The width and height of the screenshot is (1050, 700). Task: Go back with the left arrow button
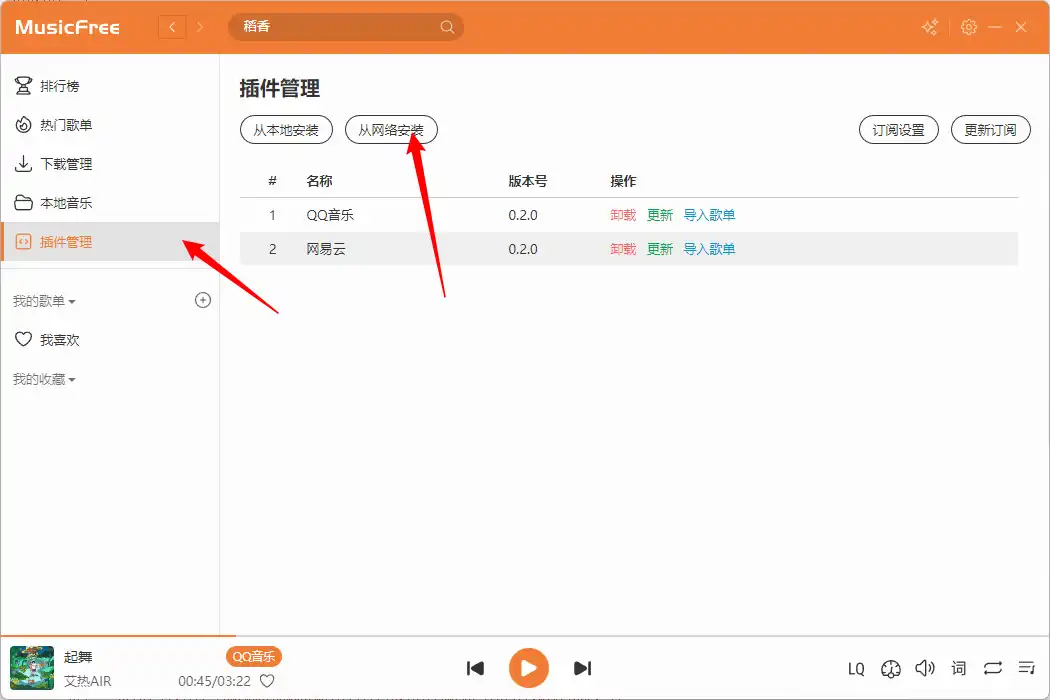[172, 27]
